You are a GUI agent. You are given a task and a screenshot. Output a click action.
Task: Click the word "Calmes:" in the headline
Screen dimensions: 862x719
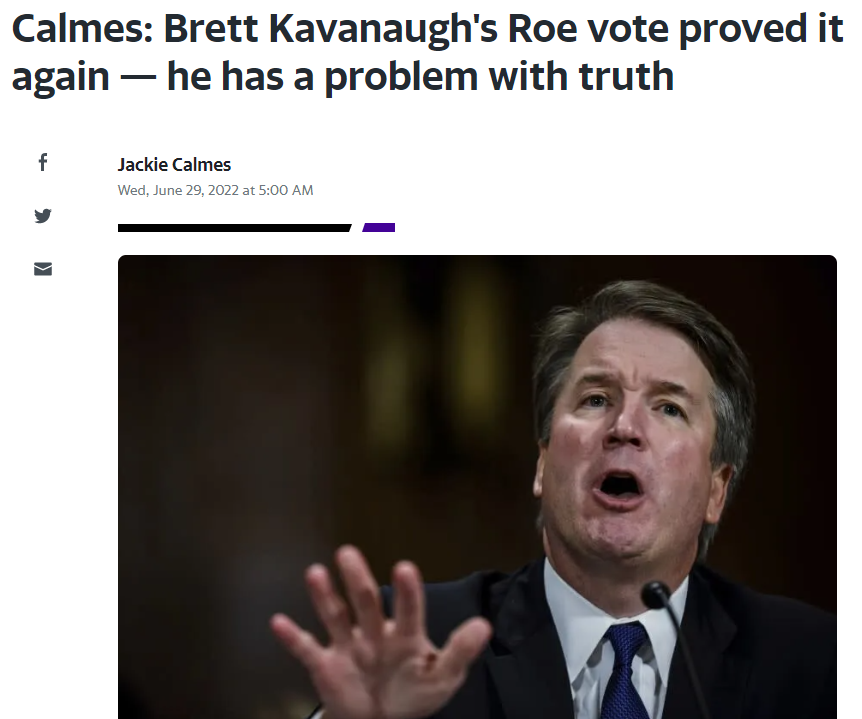coord(81,31)
